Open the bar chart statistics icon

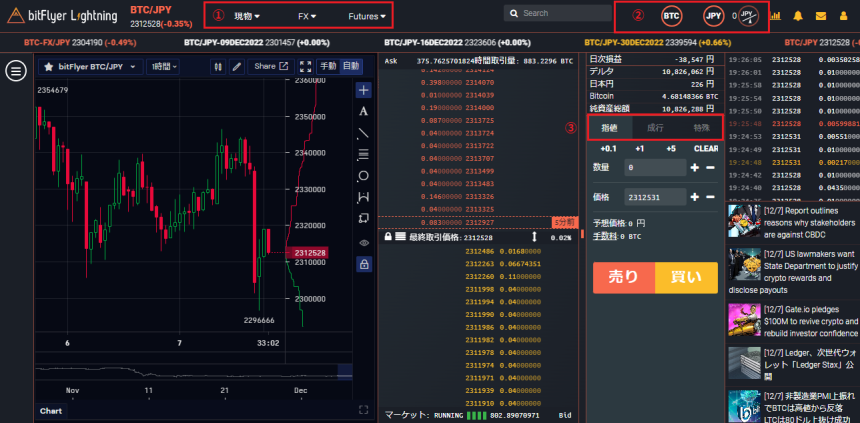coord(776,16)
